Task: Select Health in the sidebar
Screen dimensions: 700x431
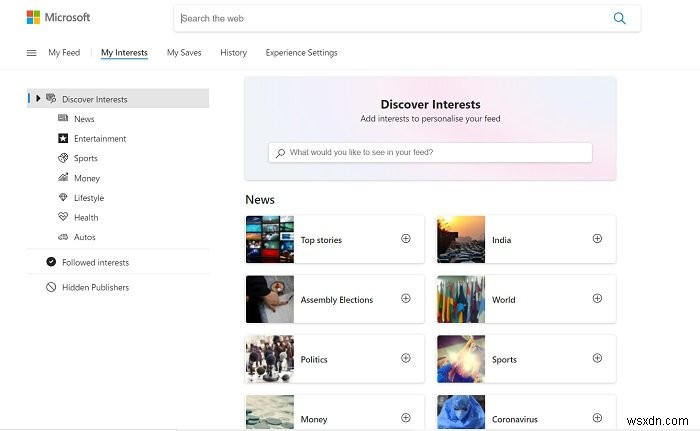Action: pyautogui.click(x=86, y=218)
